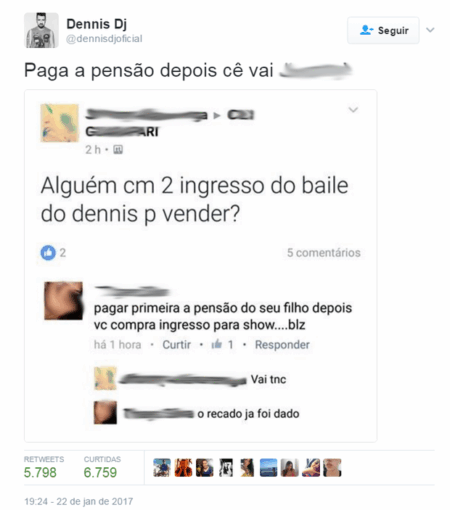This screenshot has width=450, height=510.
Task: Click the first liker avatar in the row
Action: [162, 467]
